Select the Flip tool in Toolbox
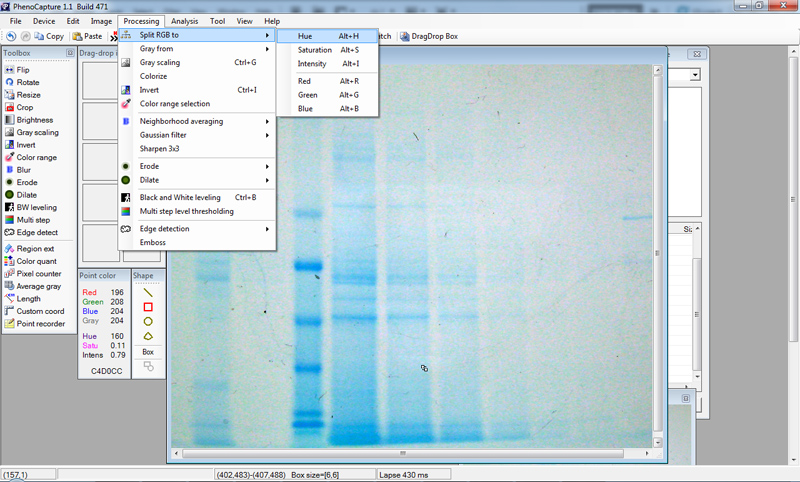Image resolution: width=800 pixels, height=482 pixels. pos(22,70)
